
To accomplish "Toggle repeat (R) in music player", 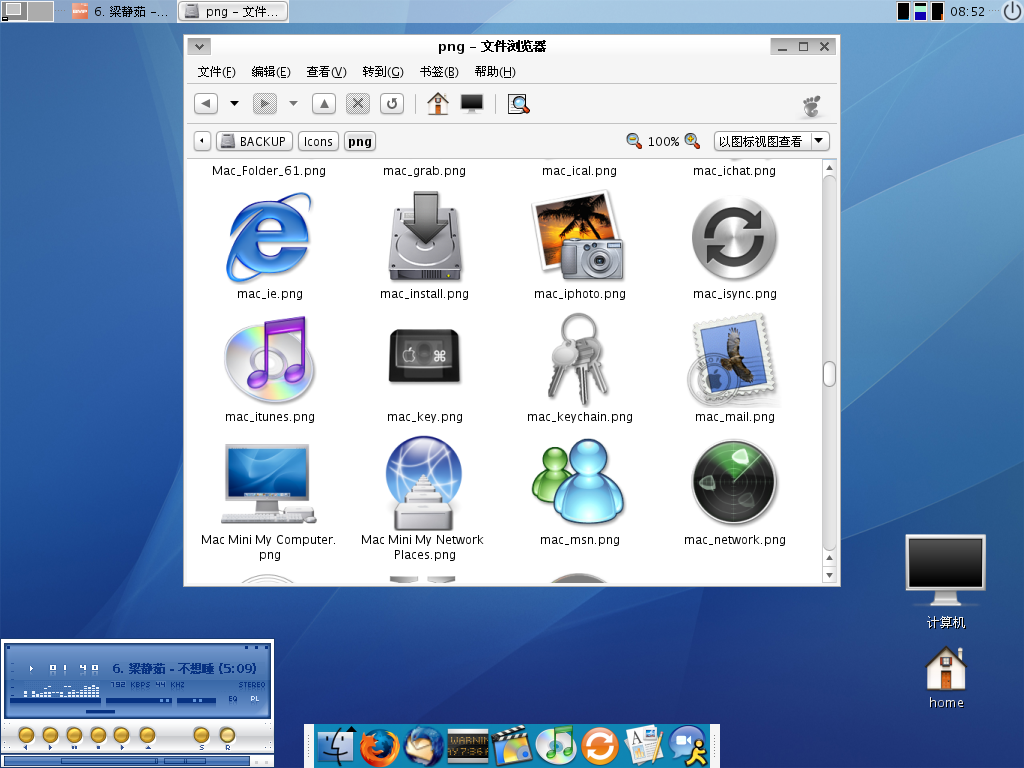I will tap(227, 736).
